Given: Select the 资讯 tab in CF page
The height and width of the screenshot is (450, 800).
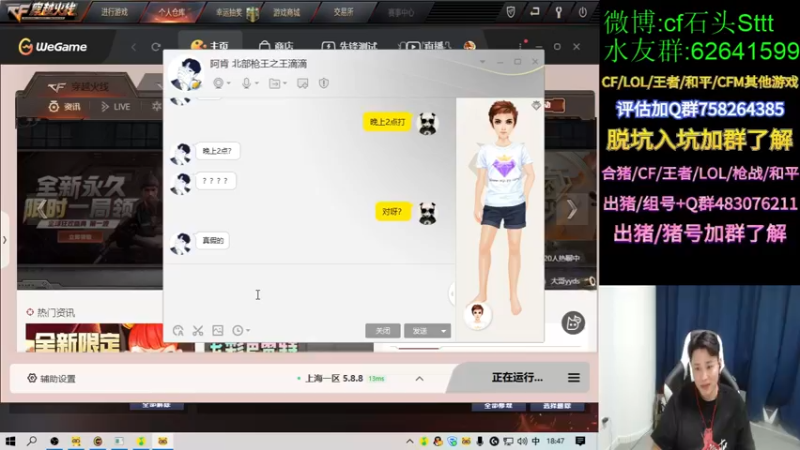Looking at the screenshot, I should (x=65, y=107).
